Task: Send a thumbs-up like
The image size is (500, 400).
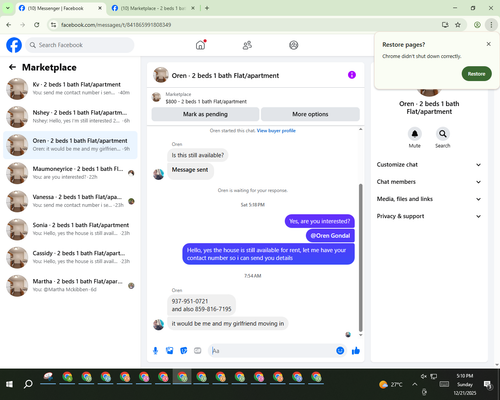Action: (x=356, y=350)
